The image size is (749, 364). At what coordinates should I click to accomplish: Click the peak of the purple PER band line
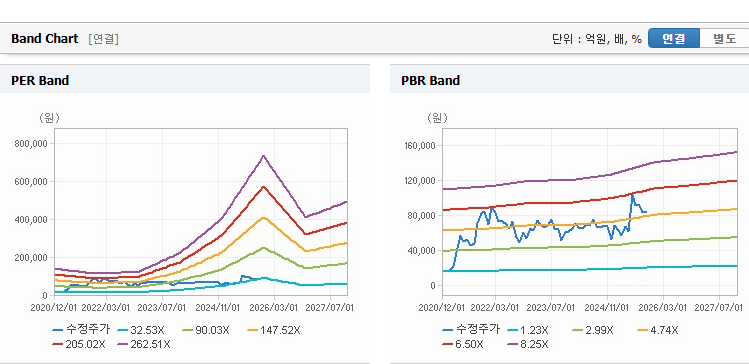(263, 156)
